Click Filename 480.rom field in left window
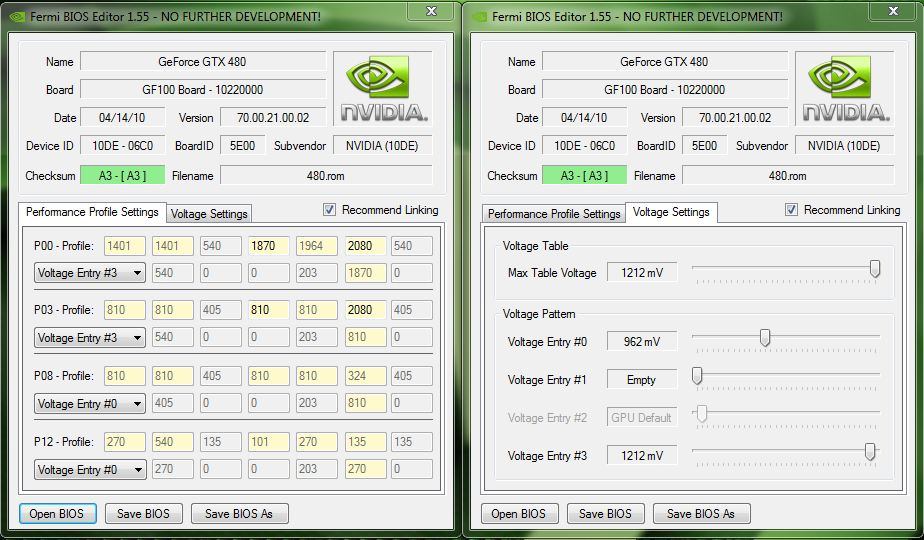Viewport: 924px width, 540px height. pyautogui.click(x=326, y=175)
